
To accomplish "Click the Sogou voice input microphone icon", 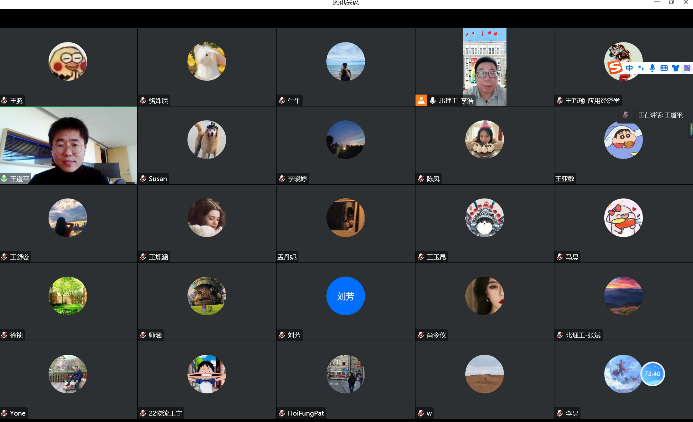I will pyautogui.click(x=652, y=68).
